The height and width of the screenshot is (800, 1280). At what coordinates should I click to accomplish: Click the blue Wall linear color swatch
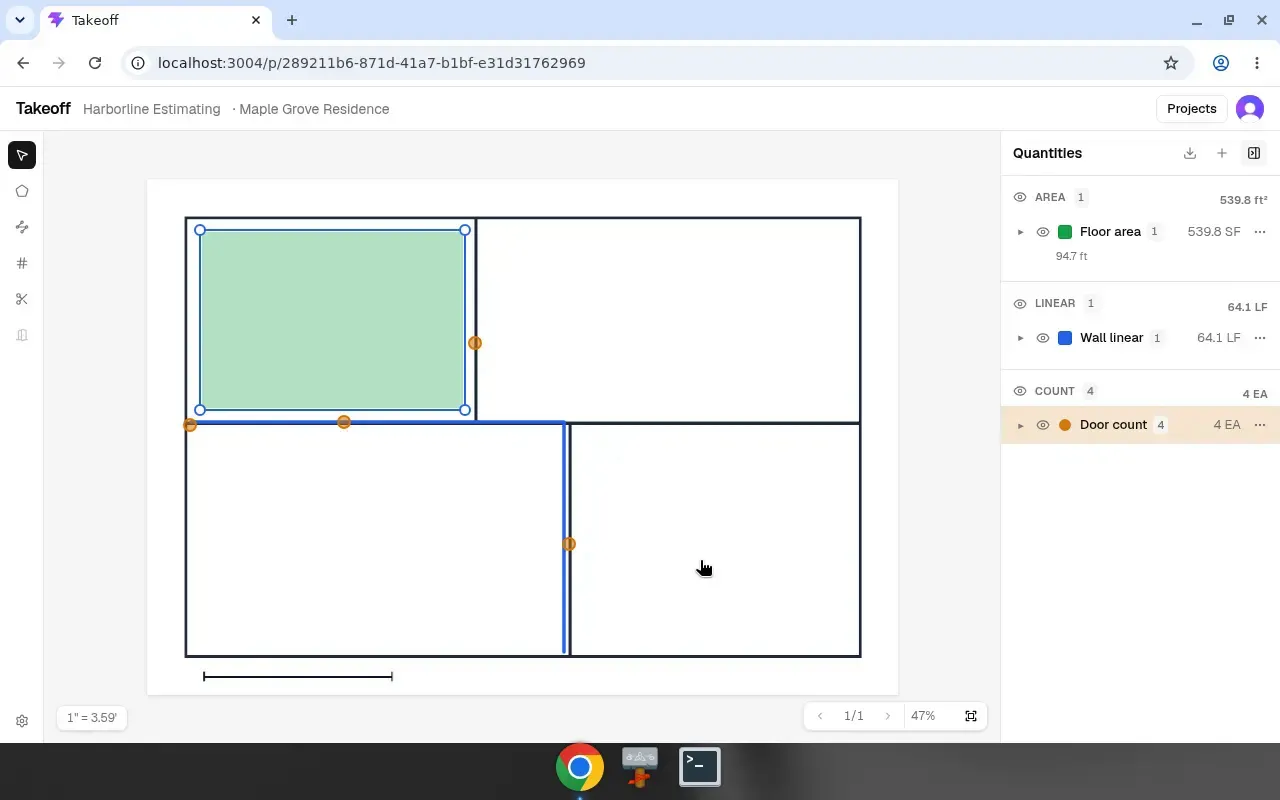pyautogui.click(x=1065, y=338)
